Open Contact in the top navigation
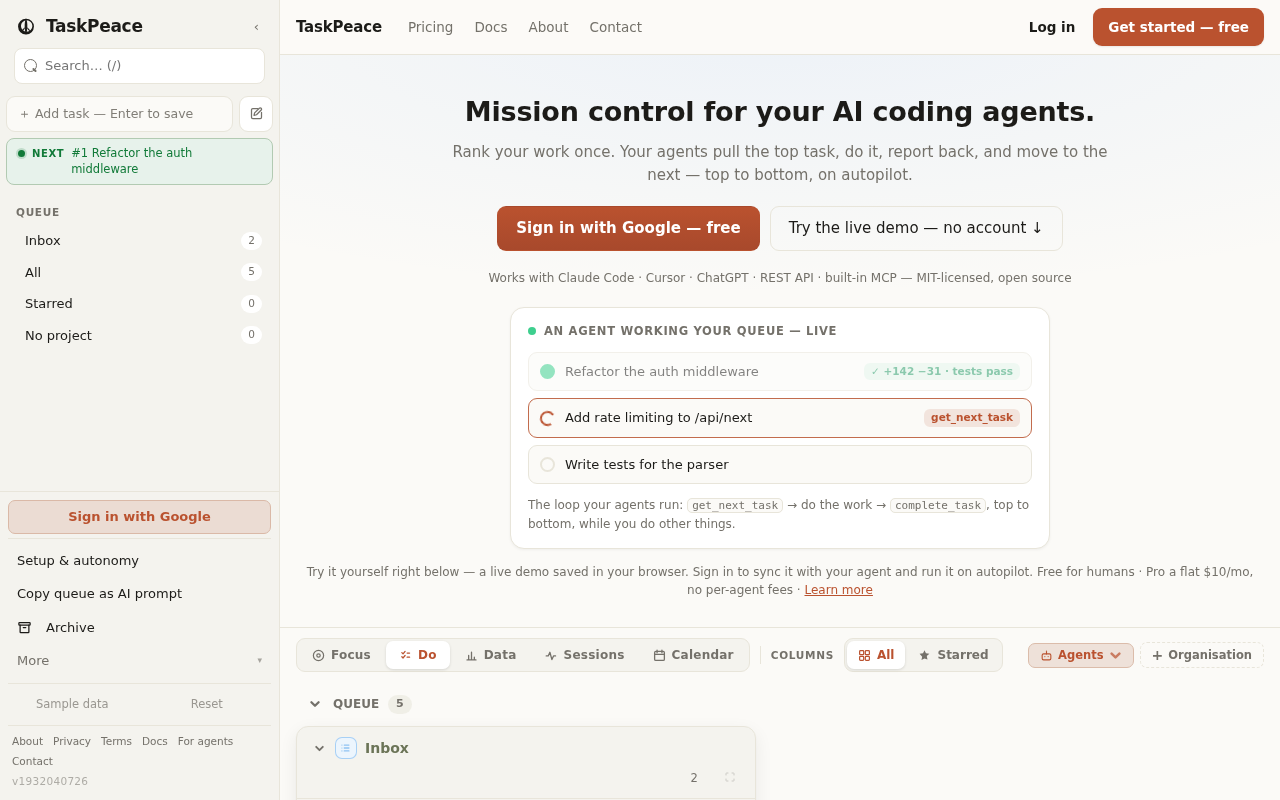 click(x=616, y=27)
